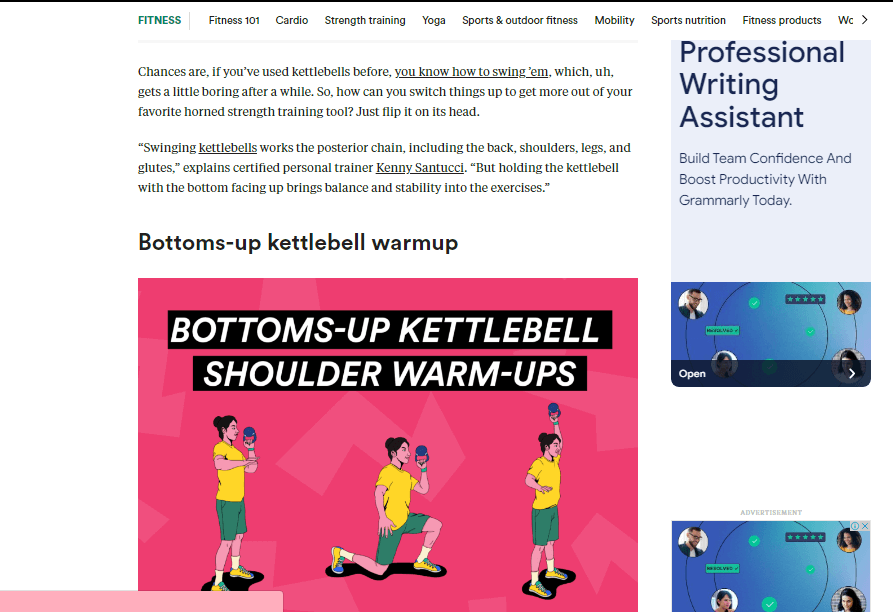Click Open on the Grammarly ad
This screenshot has height=612, width=893.
coord(692,374)
